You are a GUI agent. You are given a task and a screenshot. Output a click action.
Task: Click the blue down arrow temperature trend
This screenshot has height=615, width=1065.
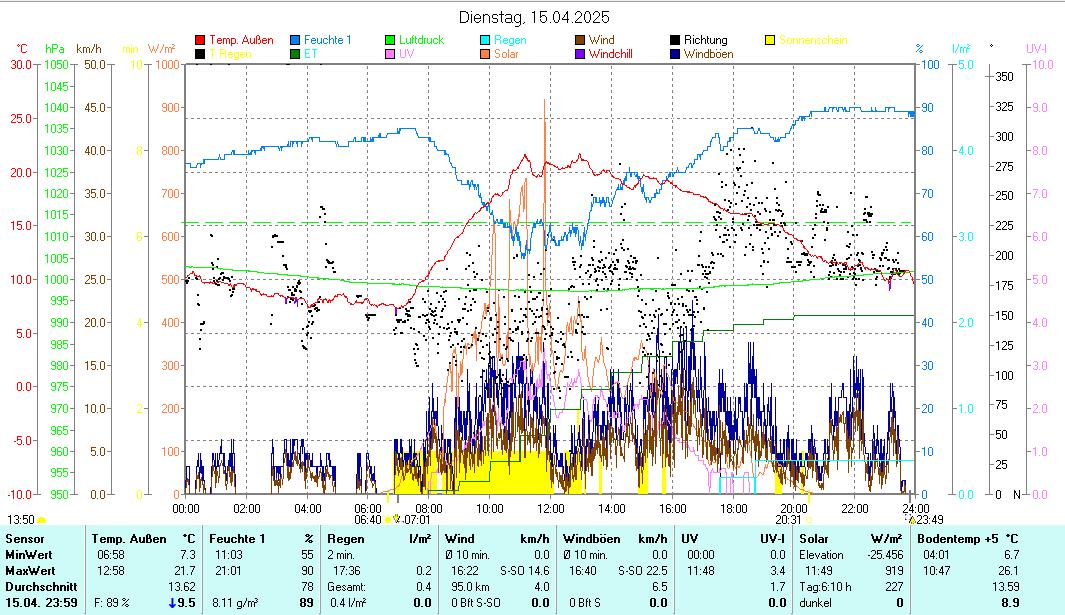point(172,603)
